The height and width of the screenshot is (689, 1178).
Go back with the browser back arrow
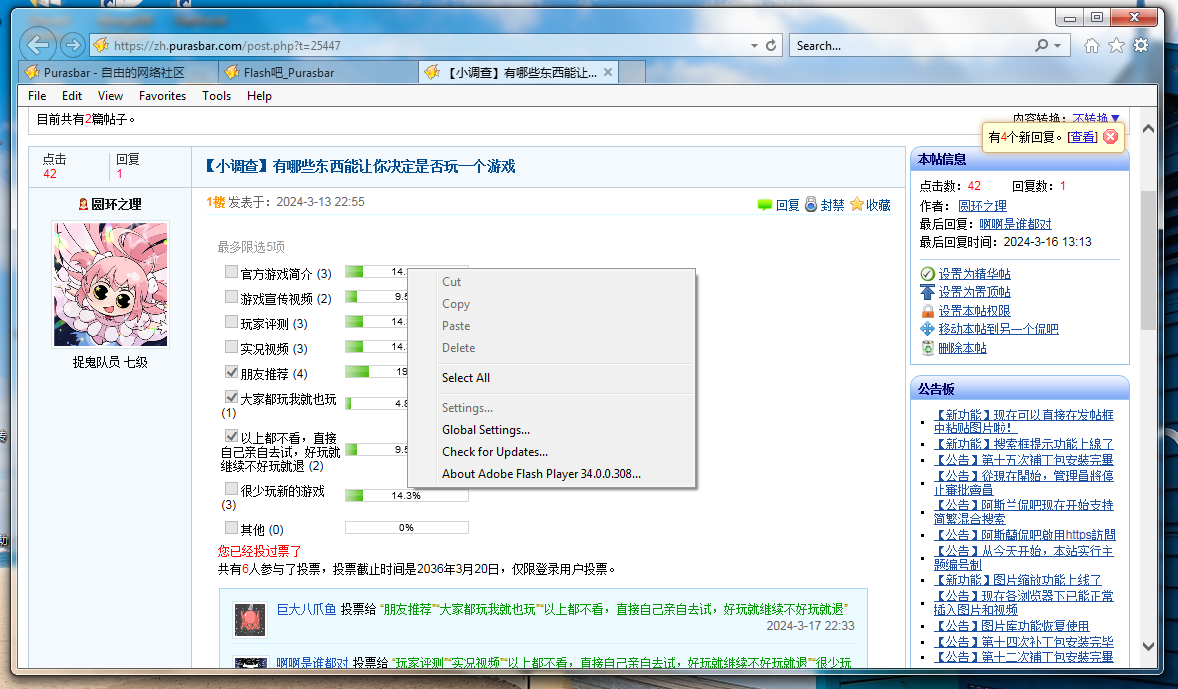tap(38, 45)
